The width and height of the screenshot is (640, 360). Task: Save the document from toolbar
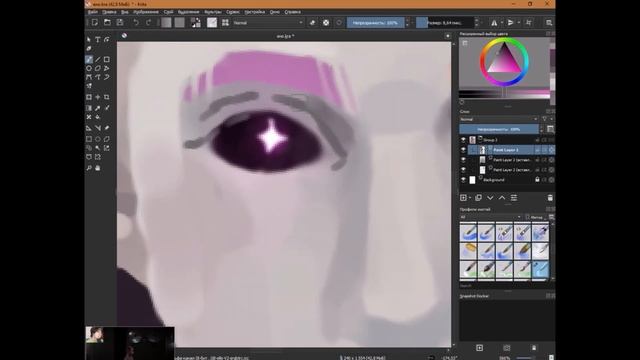pyautogui.click(x=120, y=22)
